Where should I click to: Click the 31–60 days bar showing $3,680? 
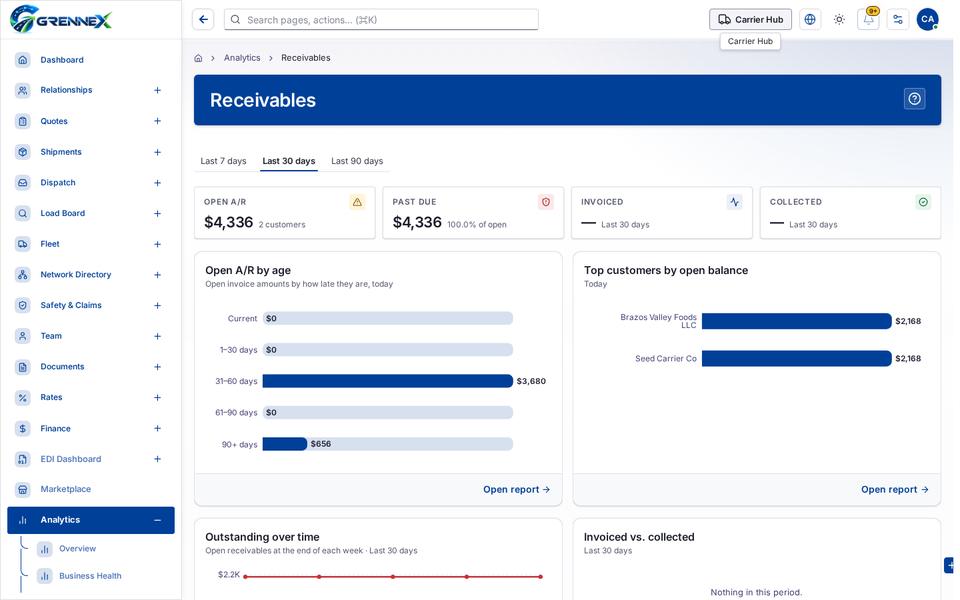click(388, 381)
